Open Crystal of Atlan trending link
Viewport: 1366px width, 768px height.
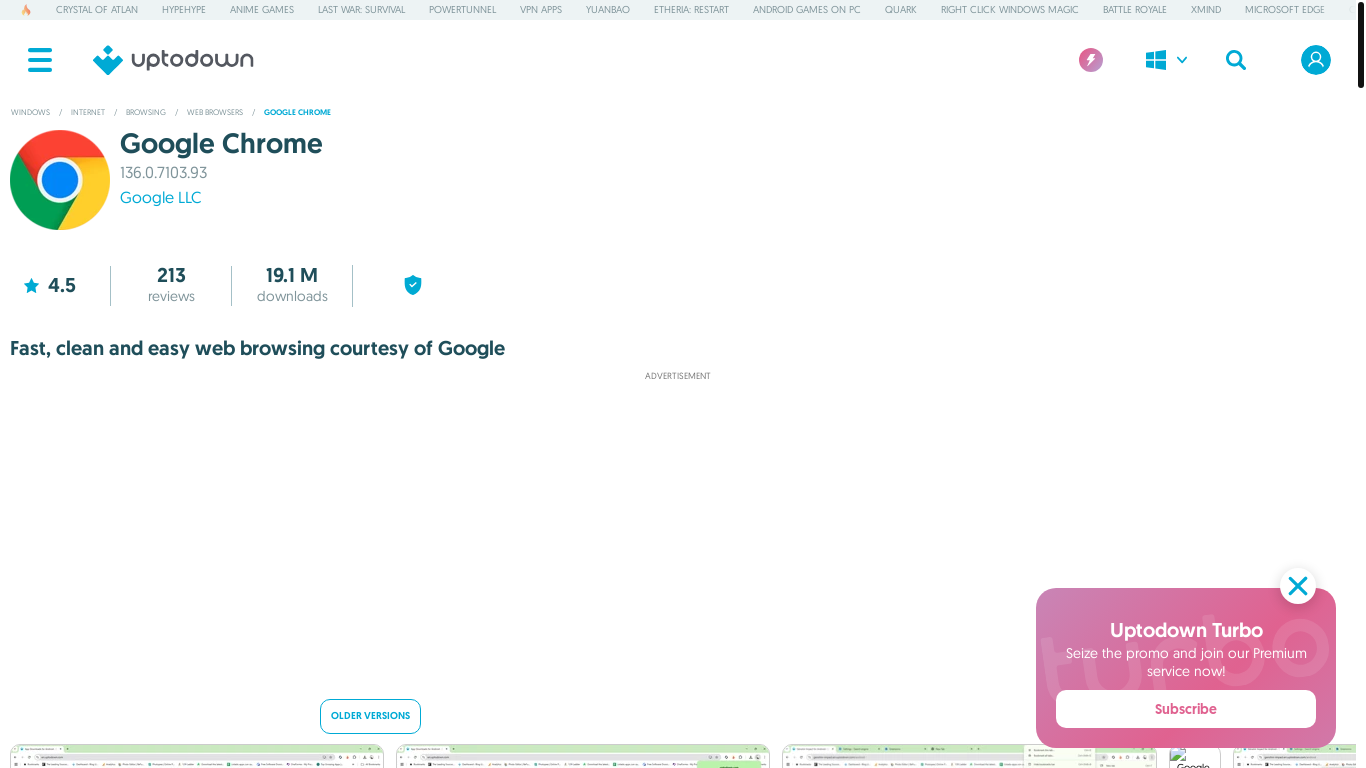(x=97, y=10)
